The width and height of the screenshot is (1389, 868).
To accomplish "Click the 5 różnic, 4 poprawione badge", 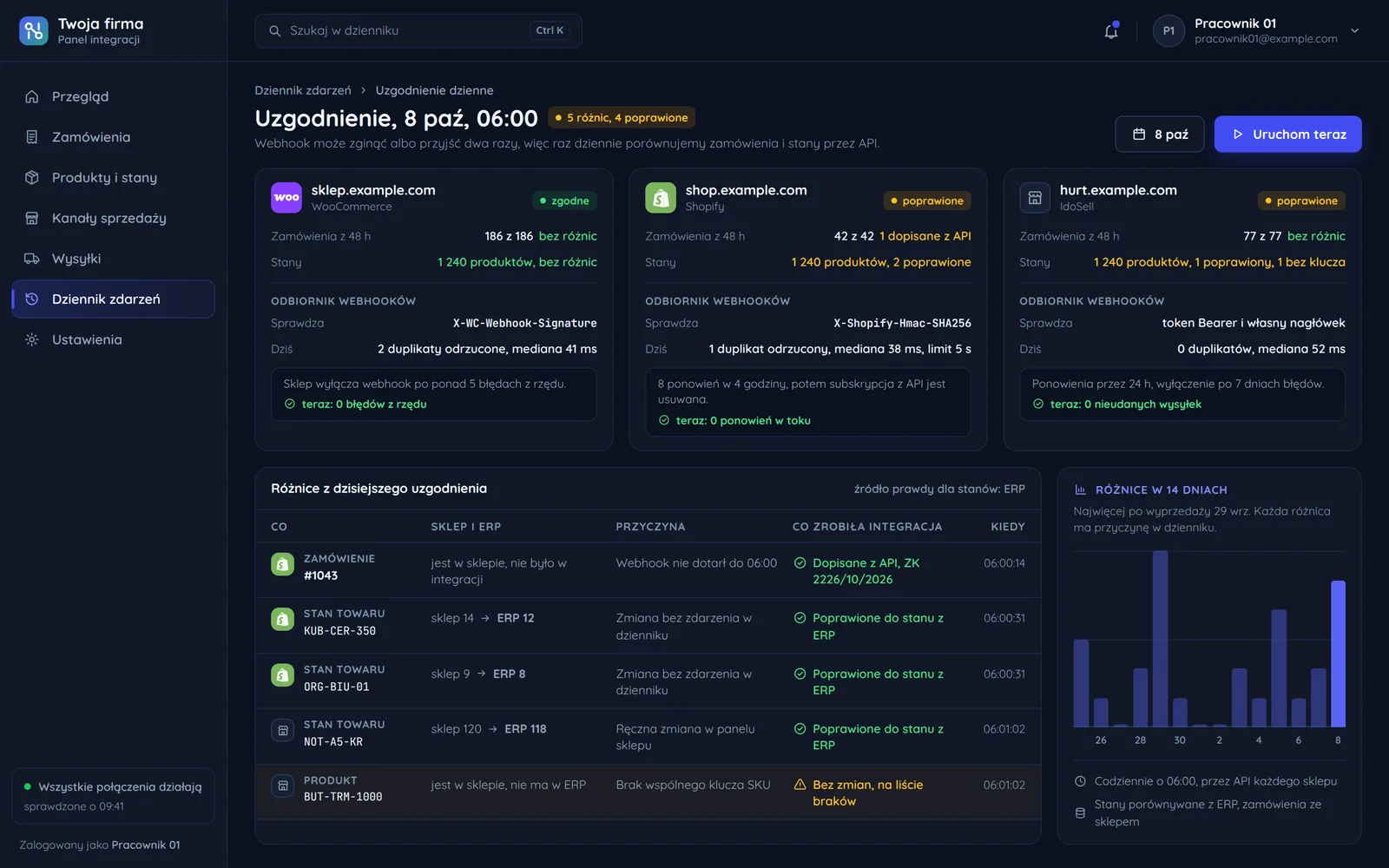I will tap(622, 117).
